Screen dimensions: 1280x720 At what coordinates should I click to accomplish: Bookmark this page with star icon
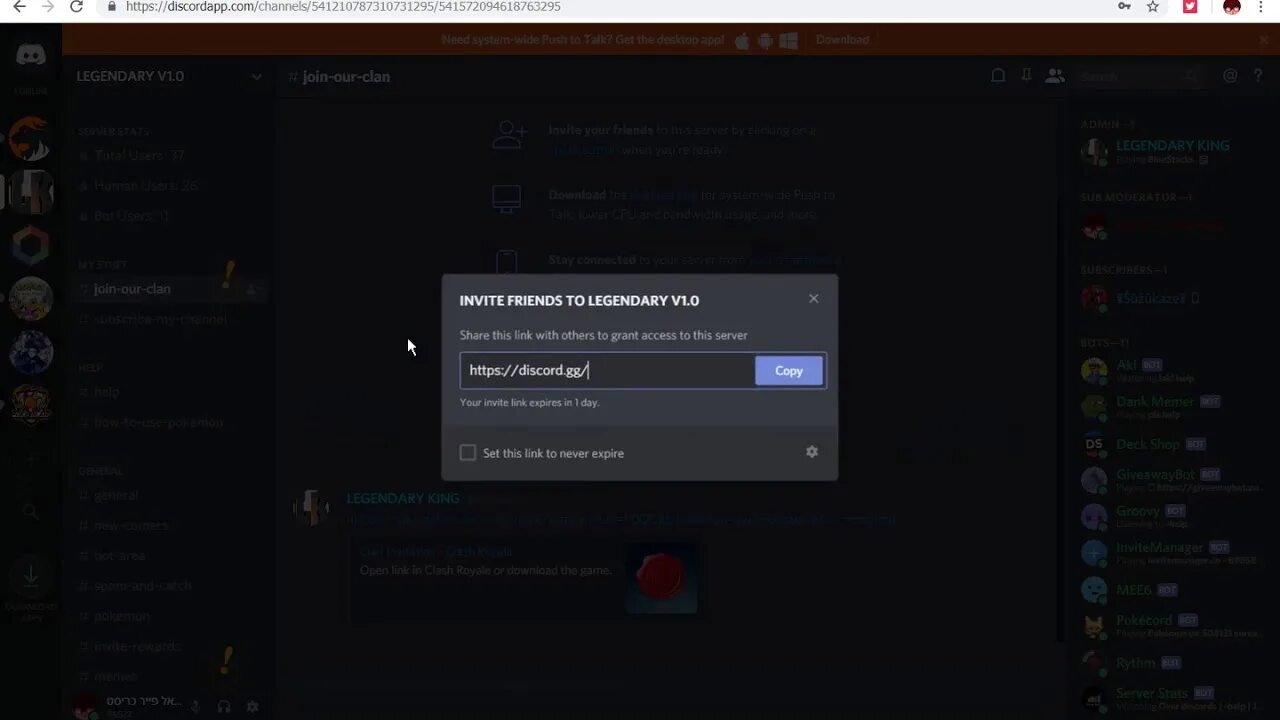(1153, 7)
